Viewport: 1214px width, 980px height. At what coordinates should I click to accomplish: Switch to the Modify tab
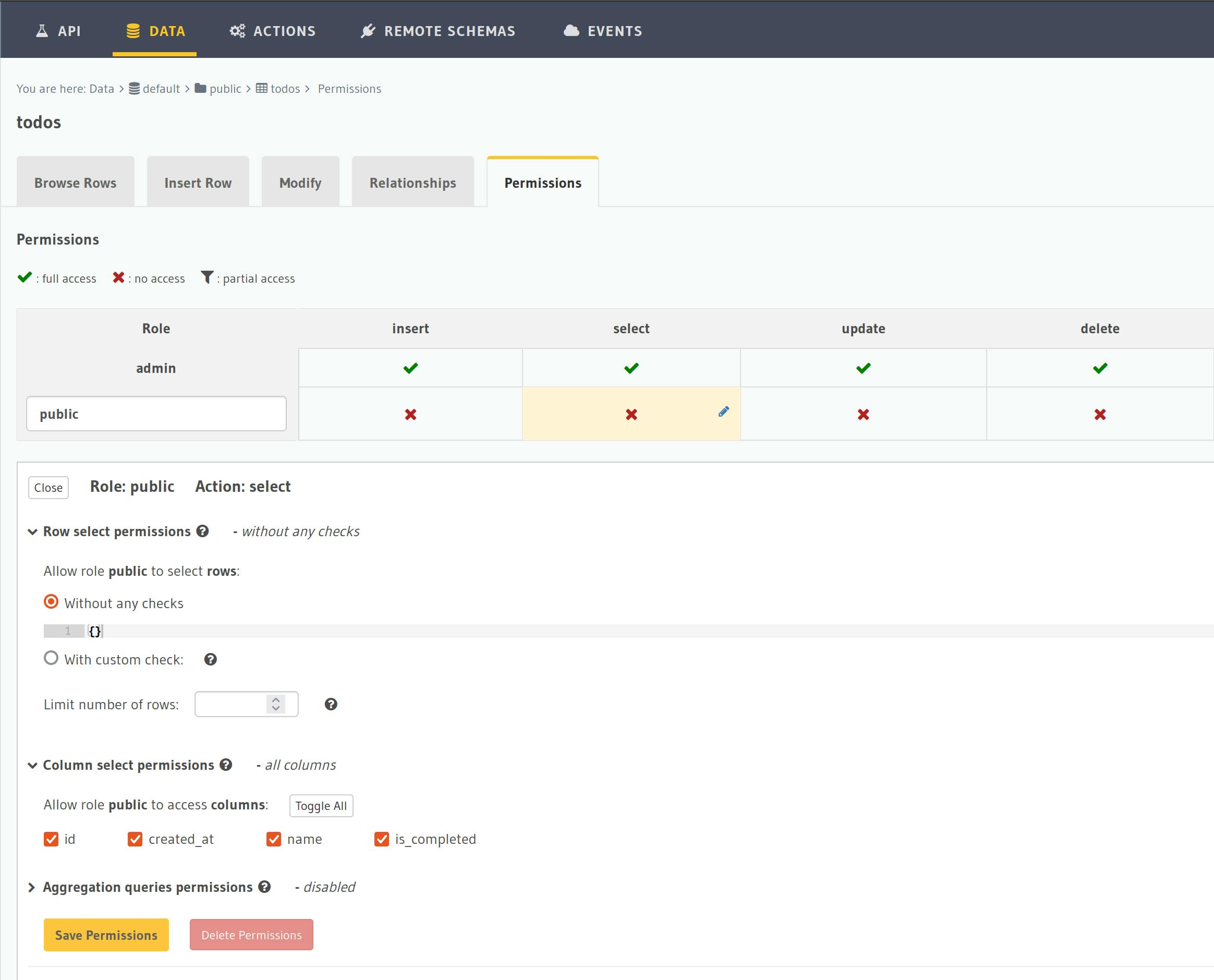[x=300, y=182]
